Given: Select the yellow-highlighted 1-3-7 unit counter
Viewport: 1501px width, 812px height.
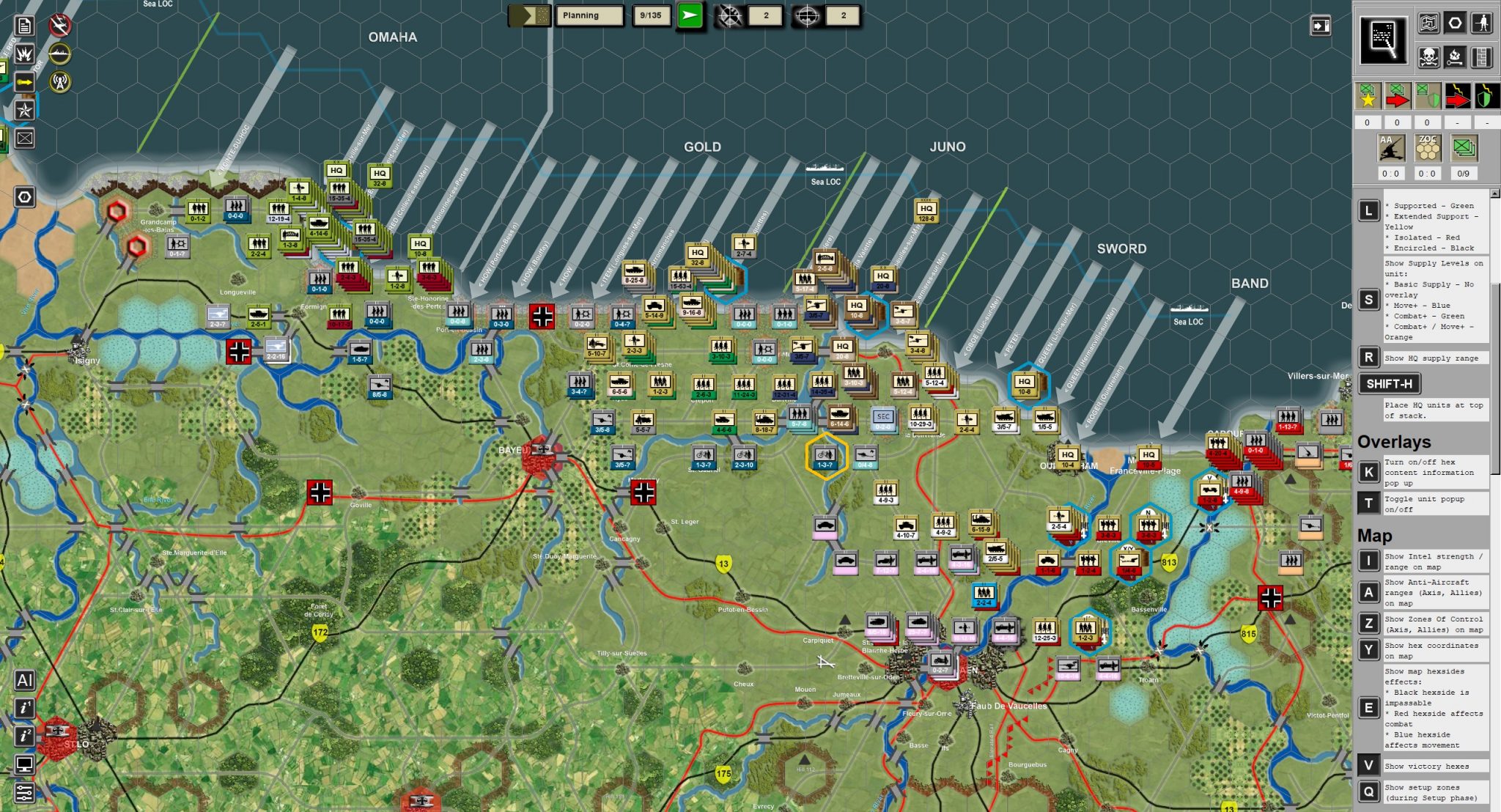Looking at the screenshot, I should [x=825, y=457].
